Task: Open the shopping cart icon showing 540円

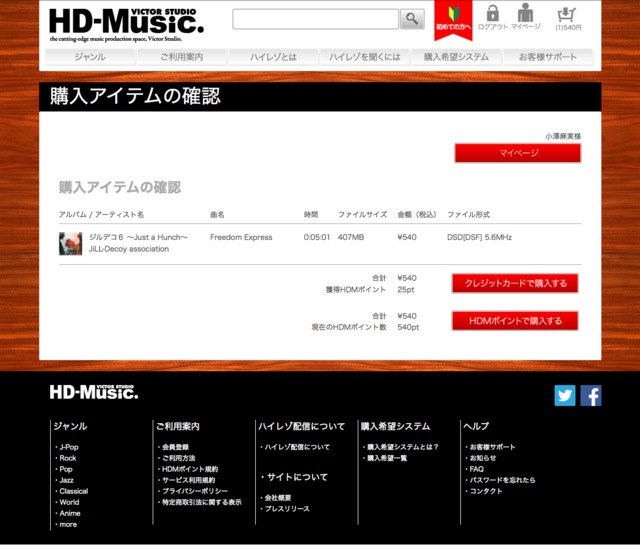Action: pyautogui.click(x=568, y=19)
